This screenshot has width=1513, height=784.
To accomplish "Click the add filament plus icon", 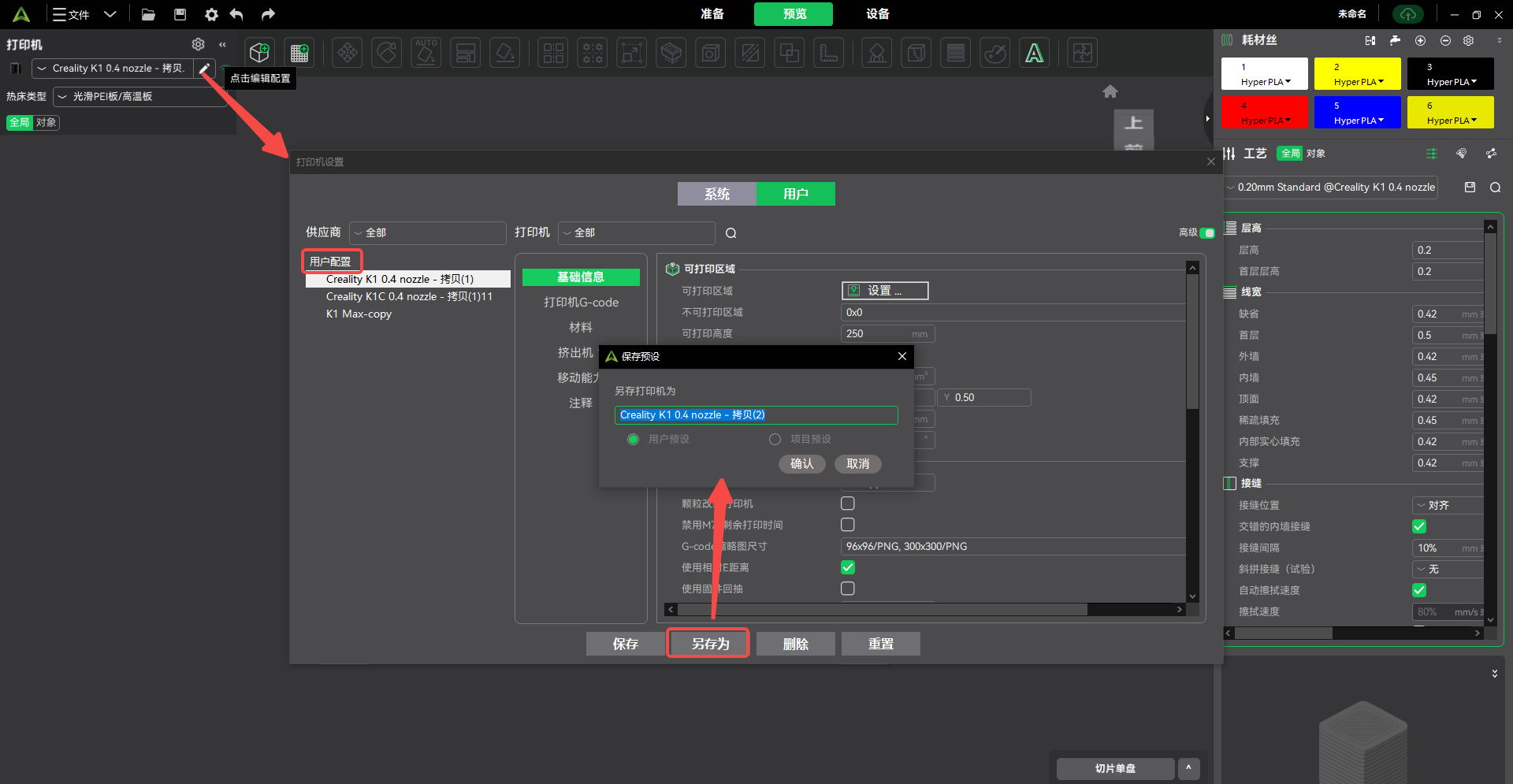I will point(1420,40).
